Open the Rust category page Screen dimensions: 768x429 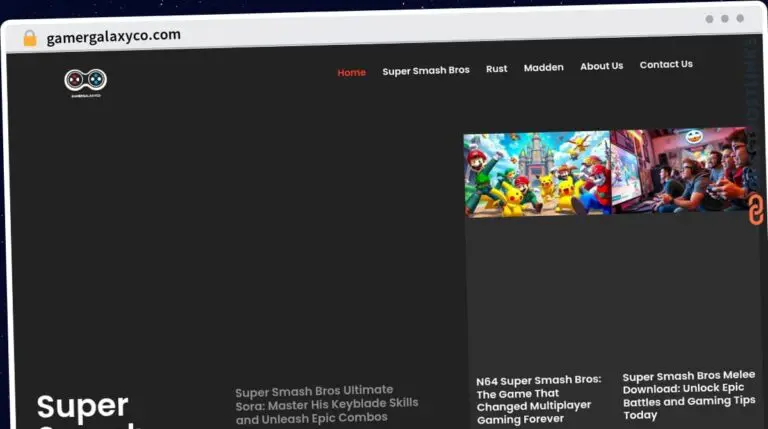(x=496, y=69)
